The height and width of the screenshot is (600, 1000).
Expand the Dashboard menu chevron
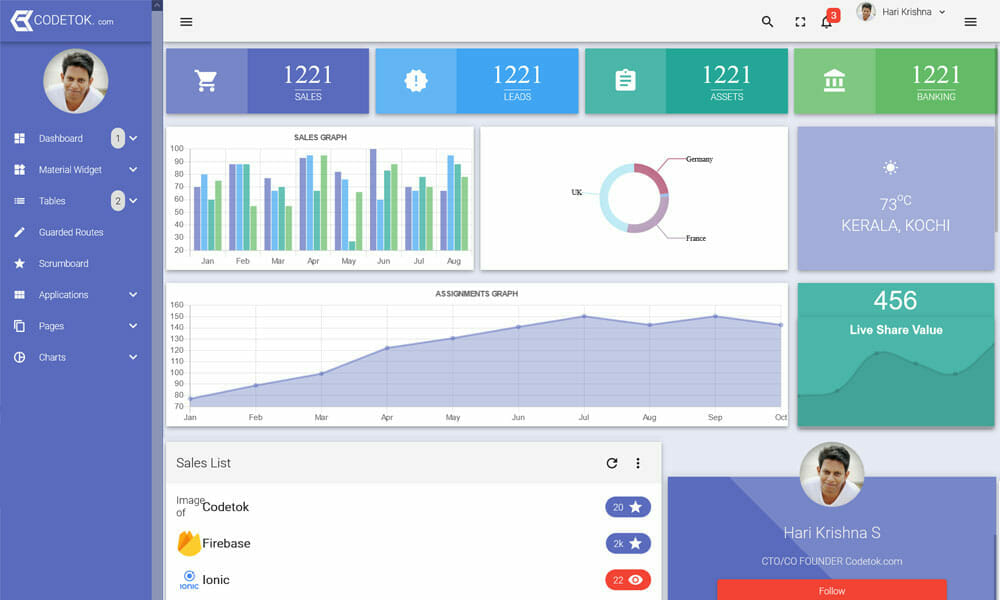point(133,139)
